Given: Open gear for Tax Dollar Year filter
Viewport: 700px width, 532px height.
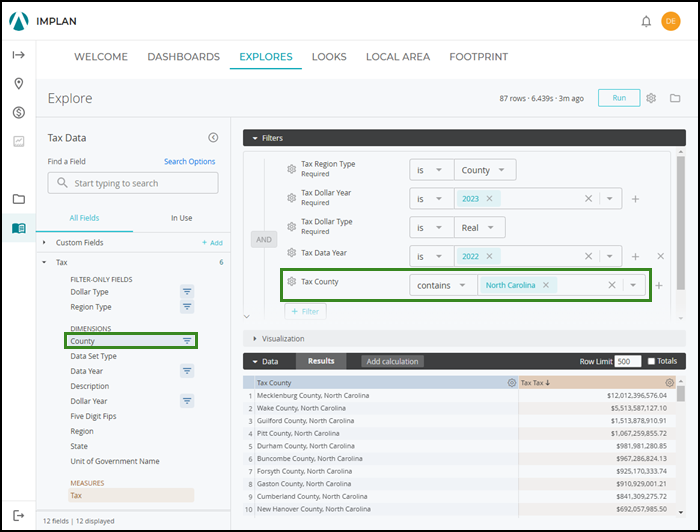Looking at the screenshot, I should (292, 198).
